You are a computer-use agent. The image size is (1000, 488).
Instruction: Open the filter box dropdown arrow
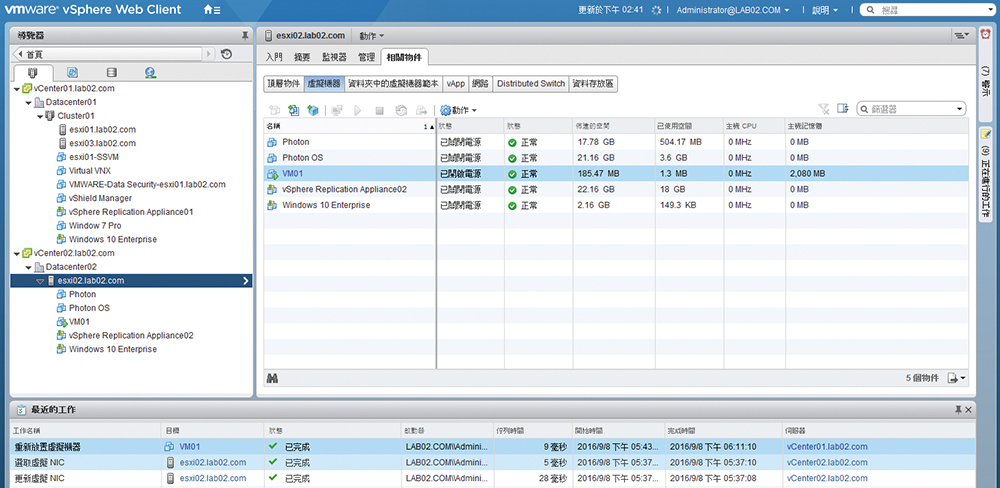point(960,110)
